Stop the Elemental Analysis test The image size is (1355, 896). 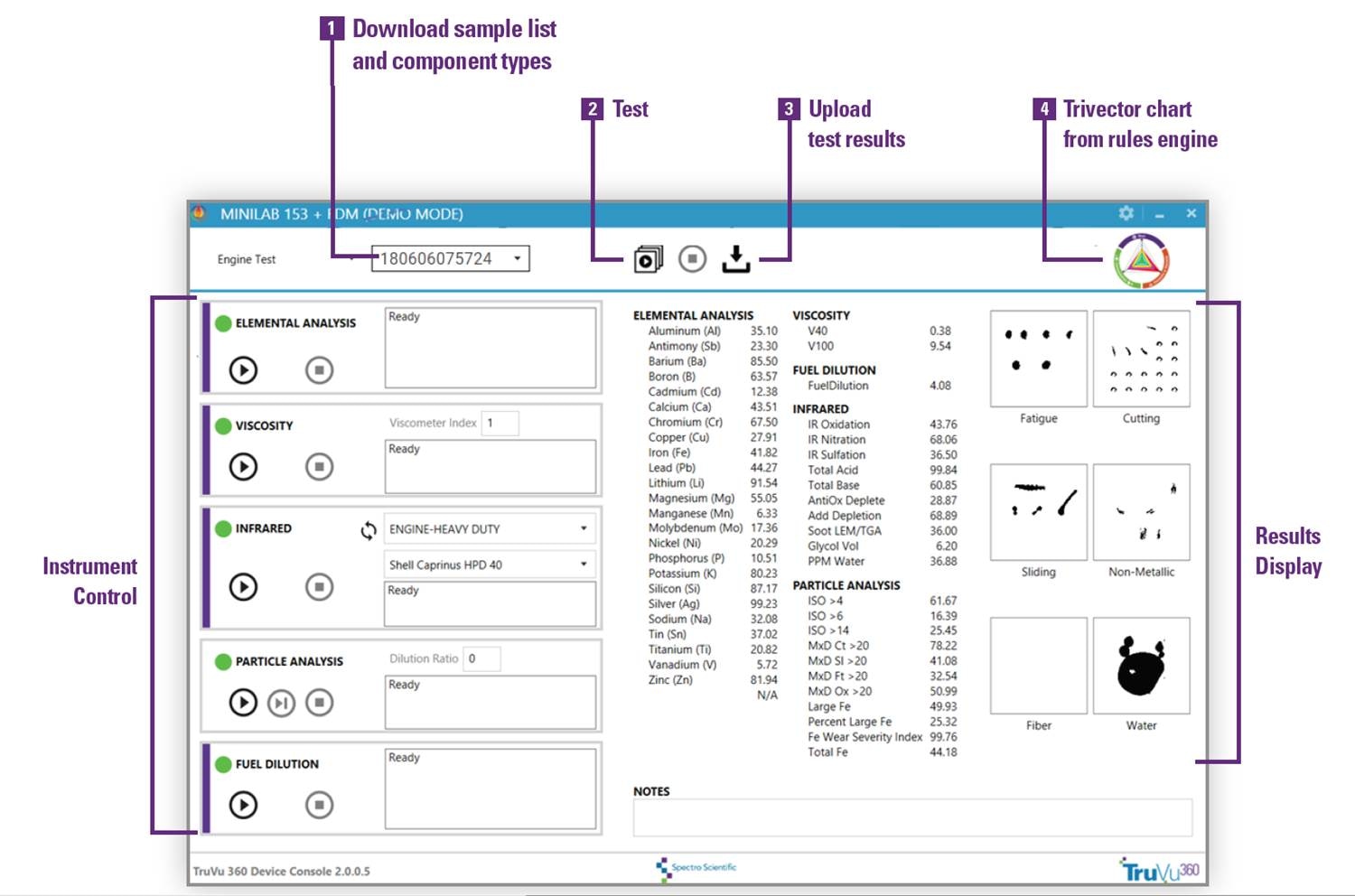319,369
